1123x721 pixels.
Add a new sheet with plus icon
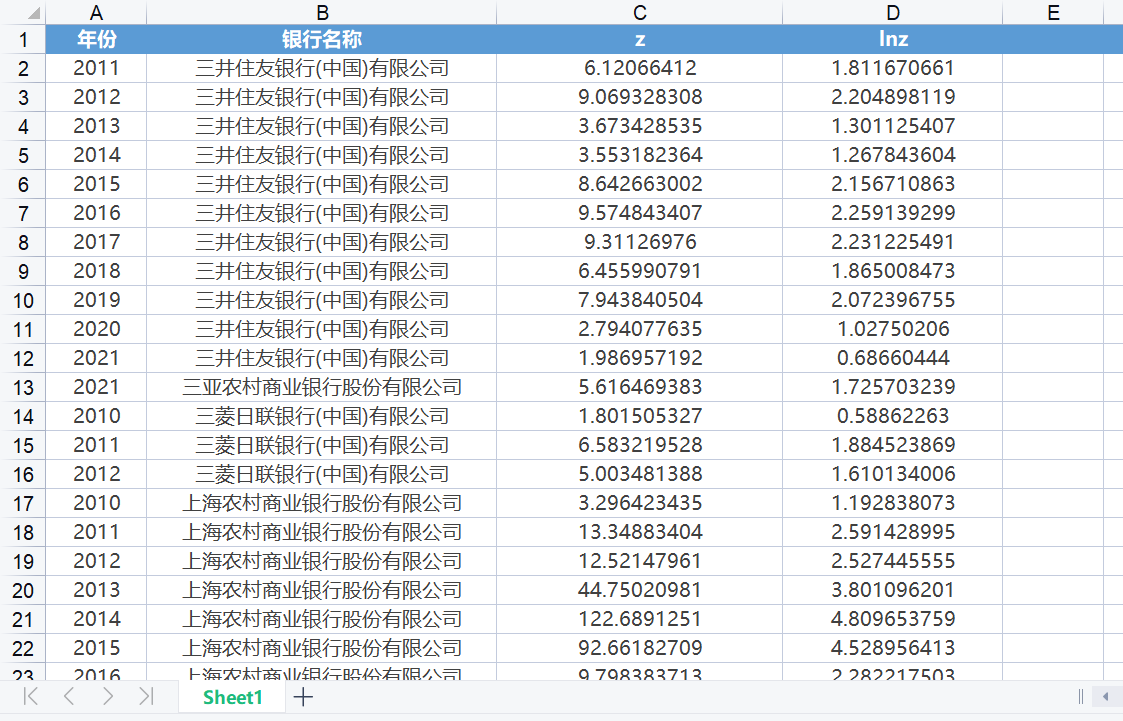[303, 697]
